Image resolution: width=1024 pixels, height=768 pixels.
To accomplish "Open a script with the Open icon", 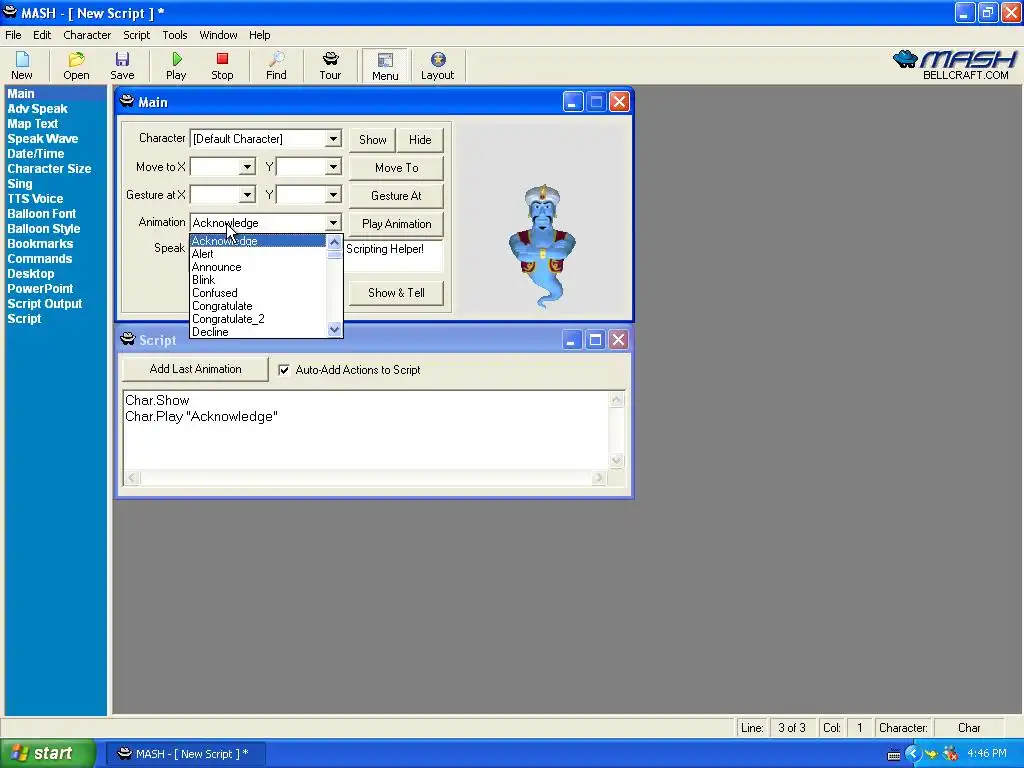I will coord(76,66).
